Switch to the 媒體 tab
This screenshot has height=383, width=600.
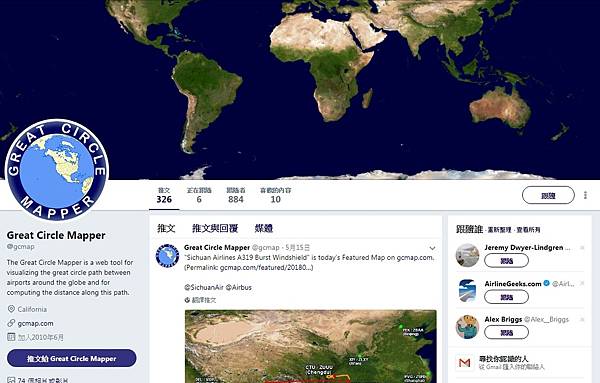click(264, 228)
